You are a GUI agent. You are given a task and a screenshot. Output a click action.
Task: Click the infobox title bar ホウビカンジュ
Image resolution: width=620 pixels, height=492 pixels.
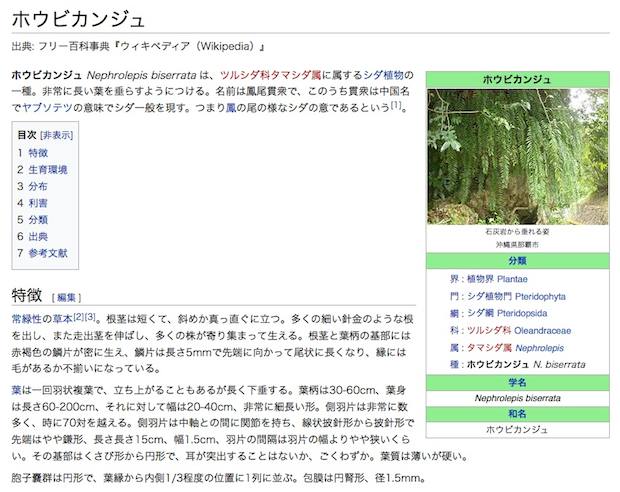click(x=518, y=79)
